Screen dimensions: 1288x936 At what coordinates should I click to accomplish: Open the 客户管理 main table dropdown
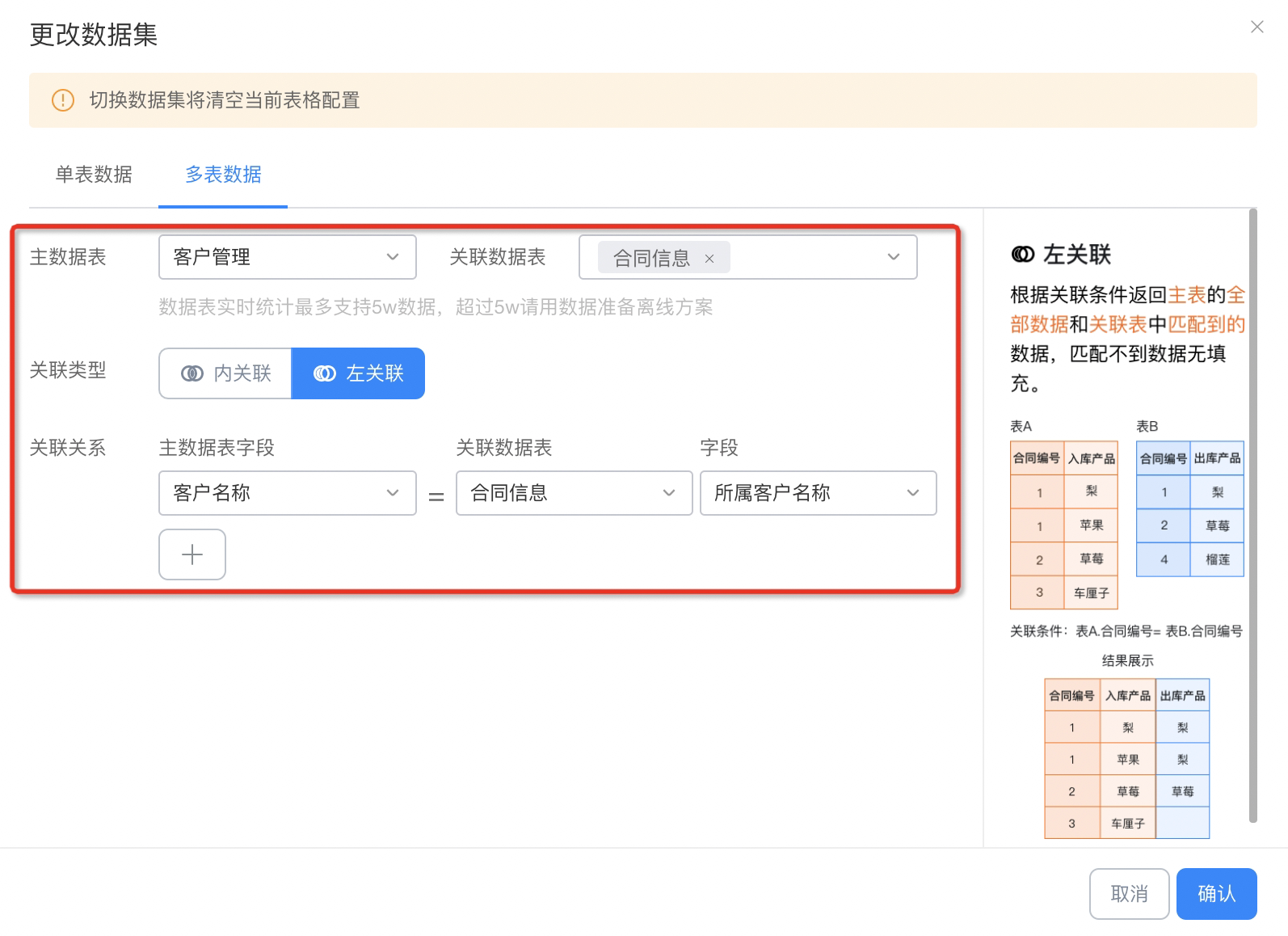288,257
